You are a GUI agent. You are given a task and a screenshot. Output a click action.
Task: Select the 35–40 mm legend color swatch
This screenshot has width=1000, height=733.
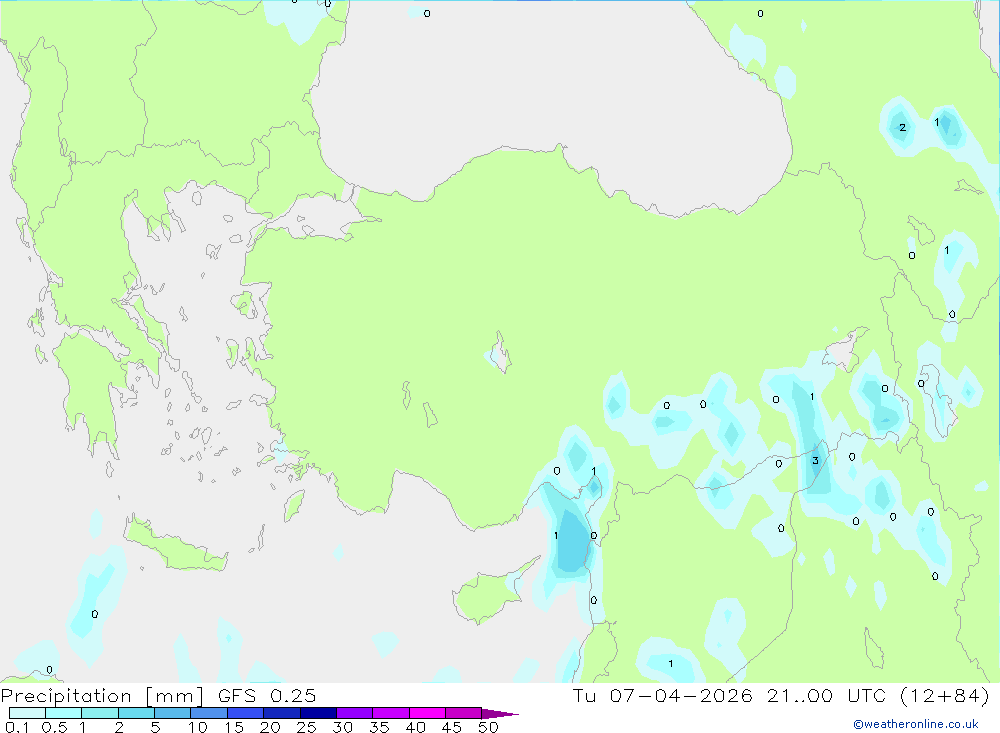[391, 713]
